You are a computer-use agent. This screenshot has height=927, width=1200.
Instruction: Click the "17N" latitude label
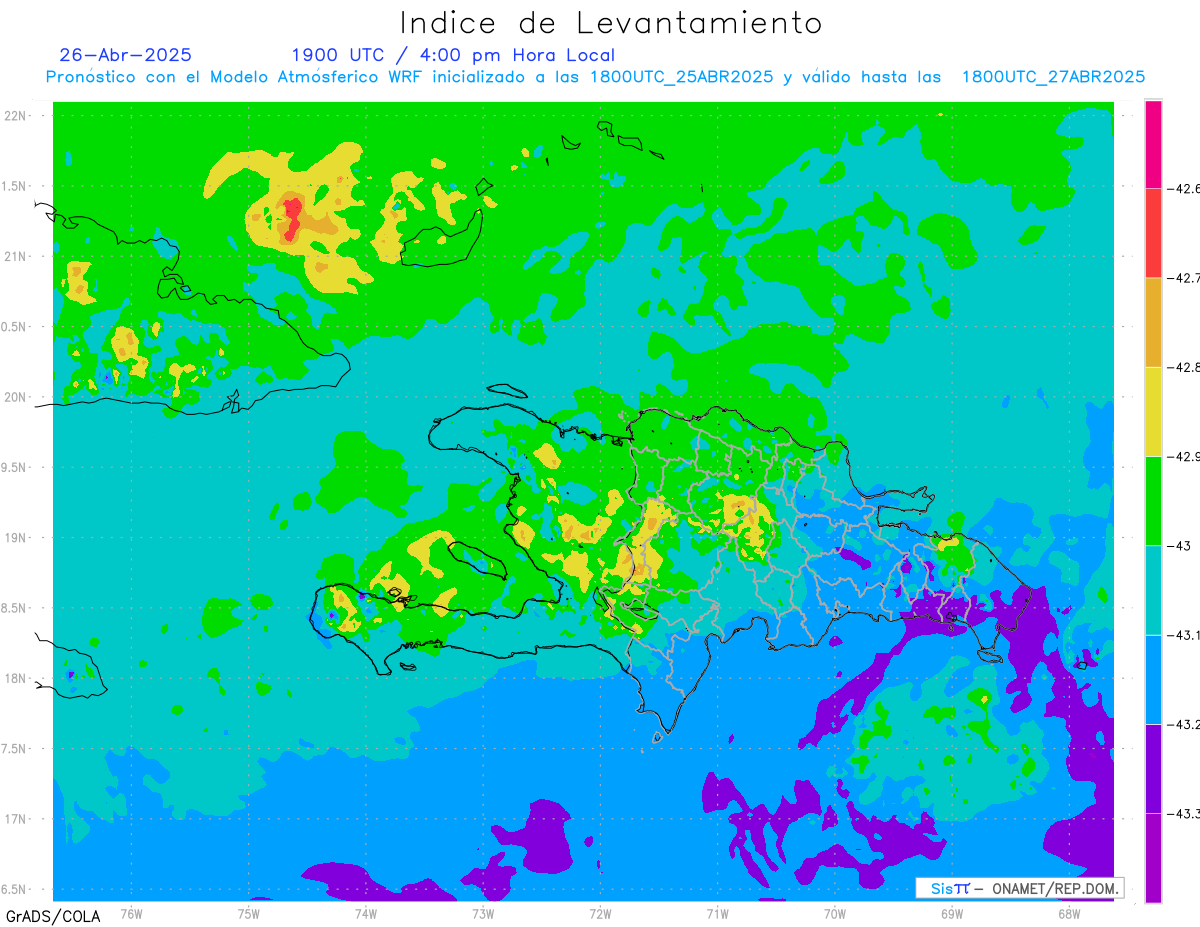[15, 819]
